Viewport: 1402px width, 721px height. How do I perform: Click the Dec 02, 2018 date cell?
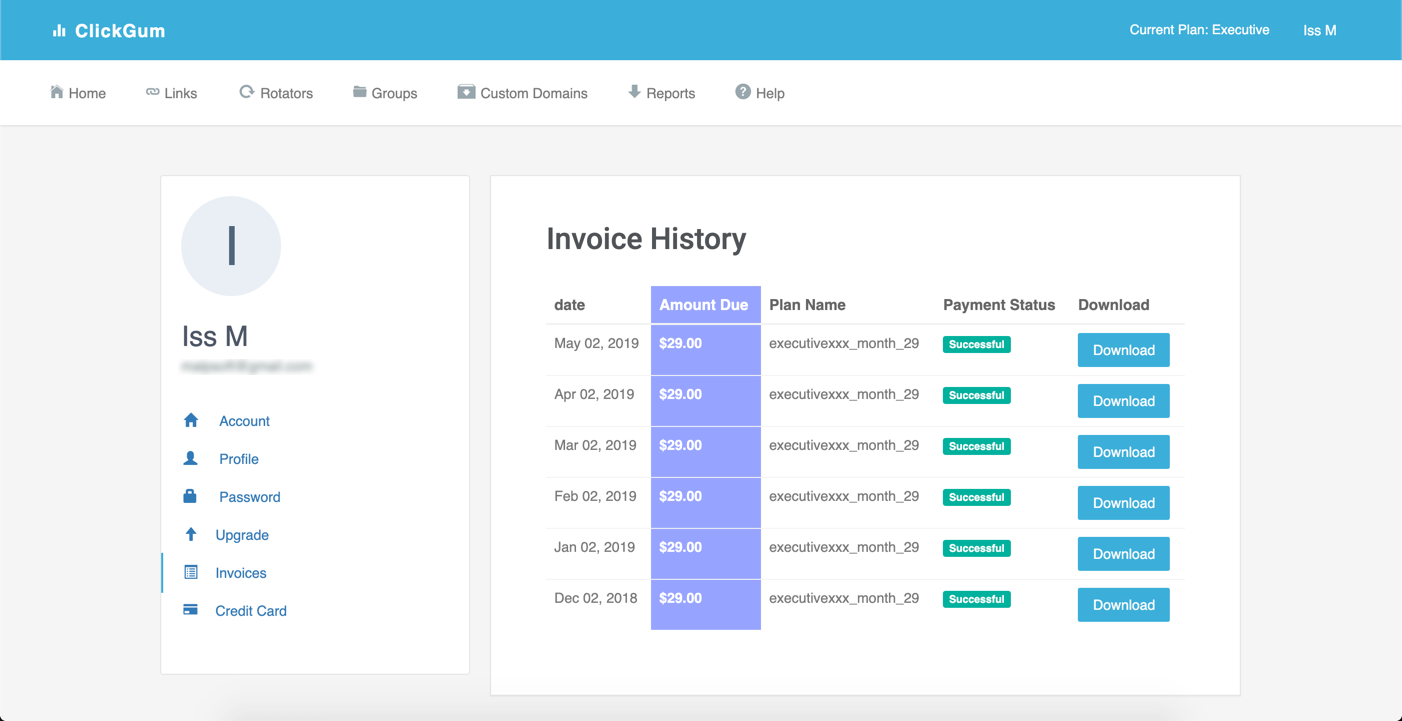[596, 598]
